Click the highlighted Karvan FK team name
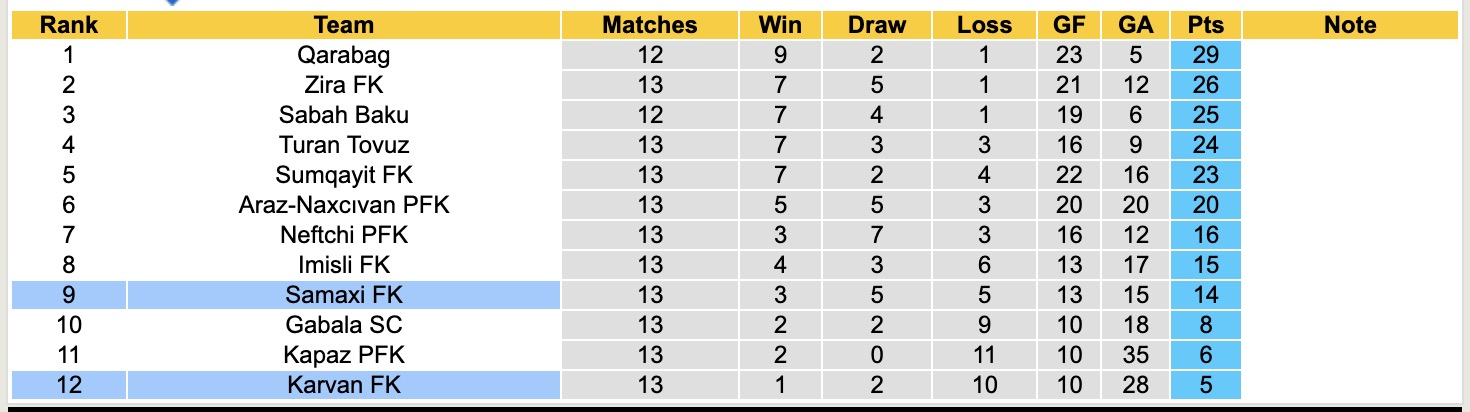This screenshot has width=1470, height=412. tap(343, 385)
